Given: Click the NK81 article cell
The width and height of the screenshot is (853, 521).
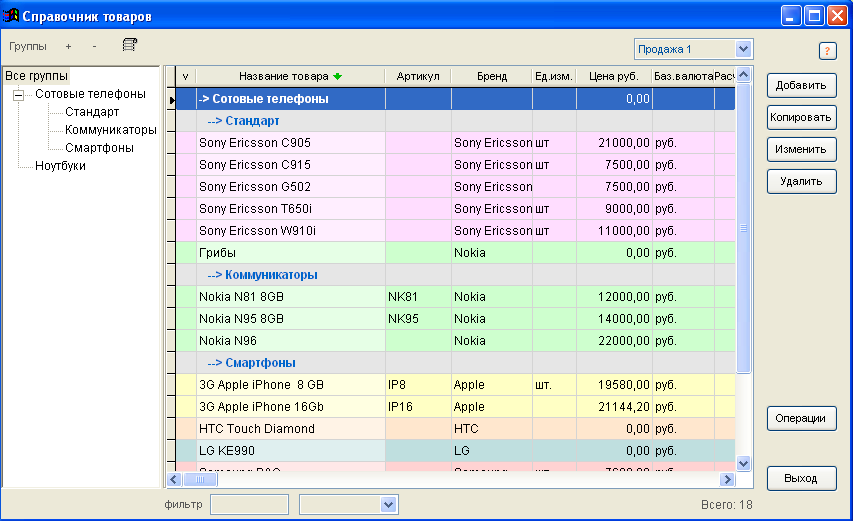Looking at the screenshot, I should point(418,297).
